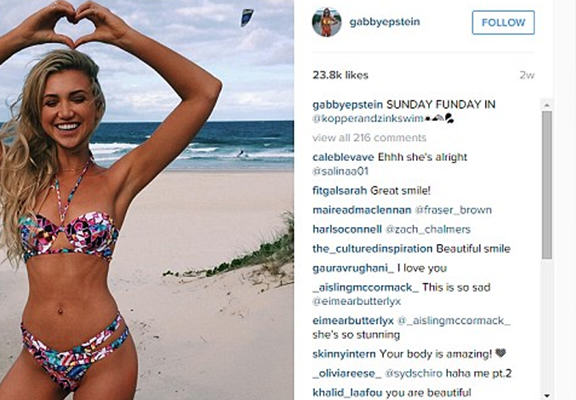Viewport: 576px width, 400px height.
Task: Click the @fraser_brown mention
Action: point(453,210)
